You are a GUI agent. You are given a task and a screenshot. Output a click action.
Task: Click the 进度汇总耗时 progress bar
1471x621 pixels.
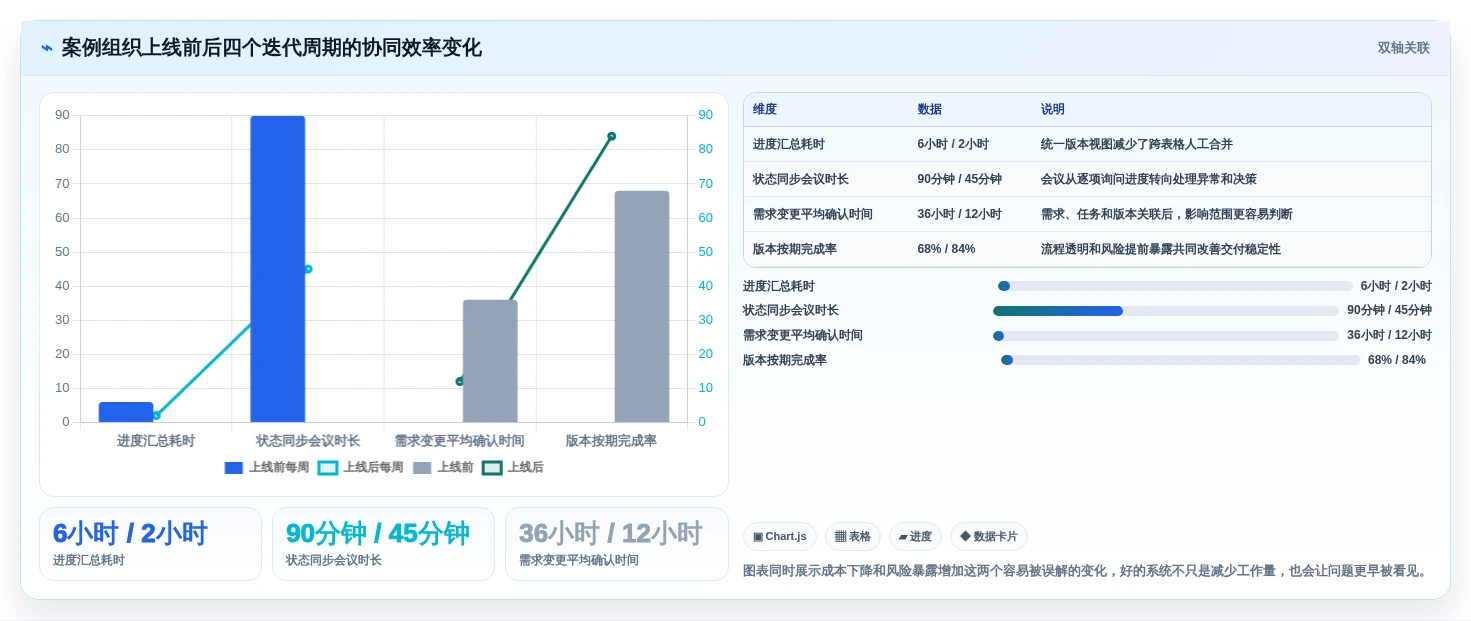[1175, 286]
